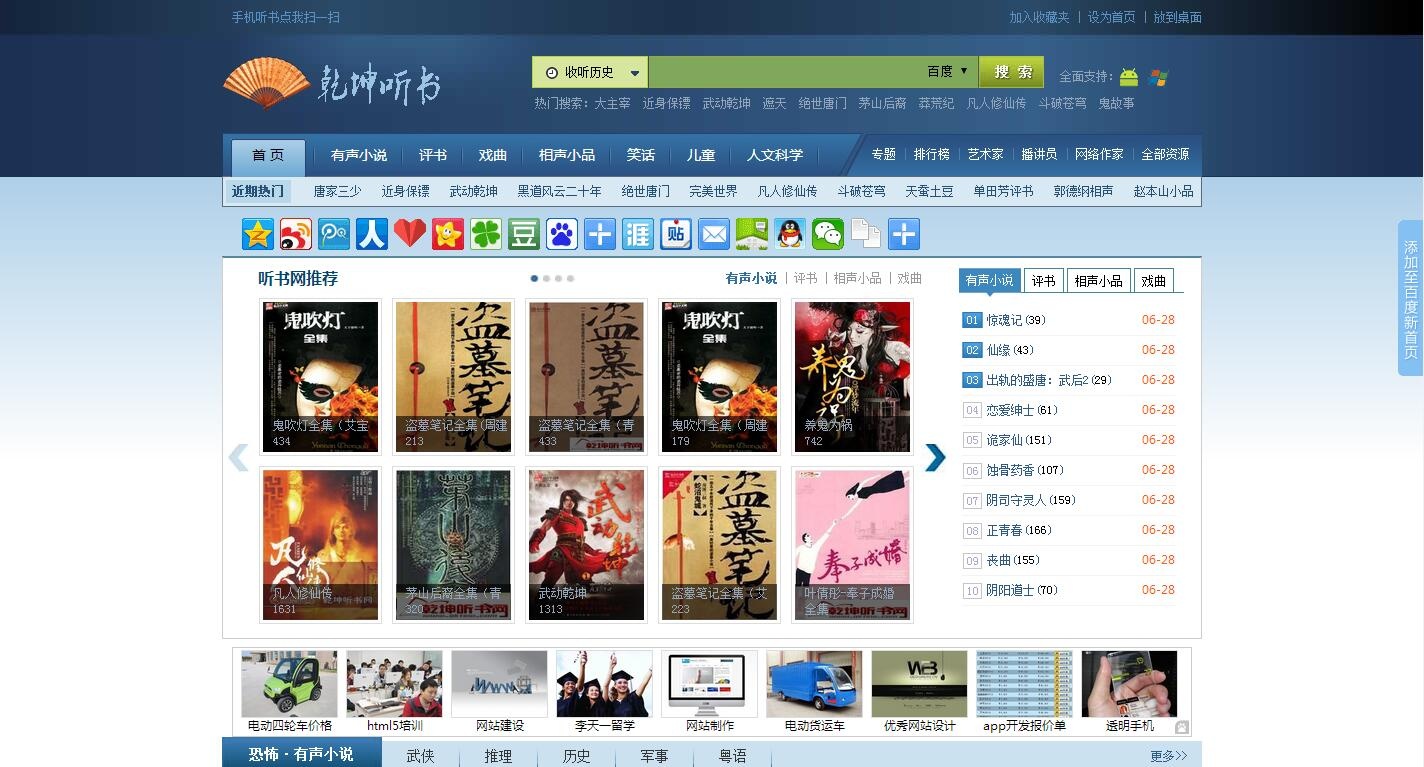Click the Windows support icon
The height and width of the screenshot is (767, 1424).
point(1159,77)
